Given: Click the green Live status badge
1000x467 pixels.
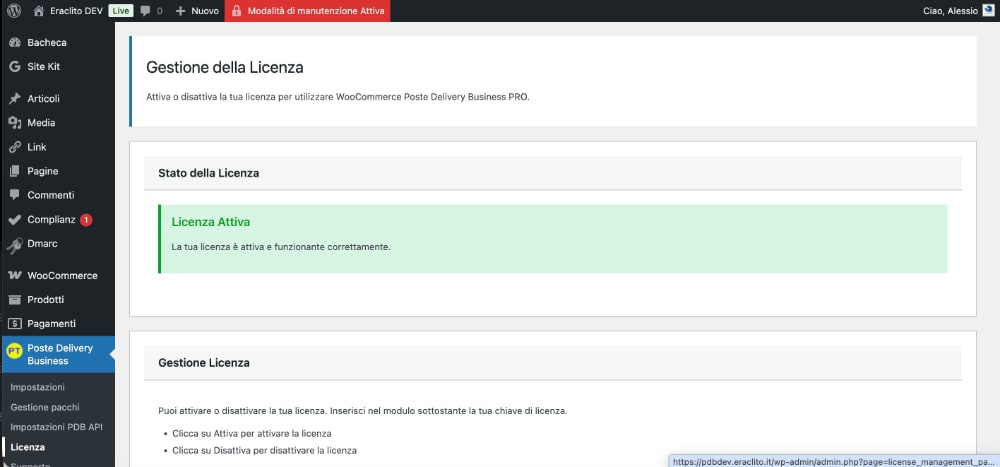Looking at the screenshot, I should [x=120, y=11].
